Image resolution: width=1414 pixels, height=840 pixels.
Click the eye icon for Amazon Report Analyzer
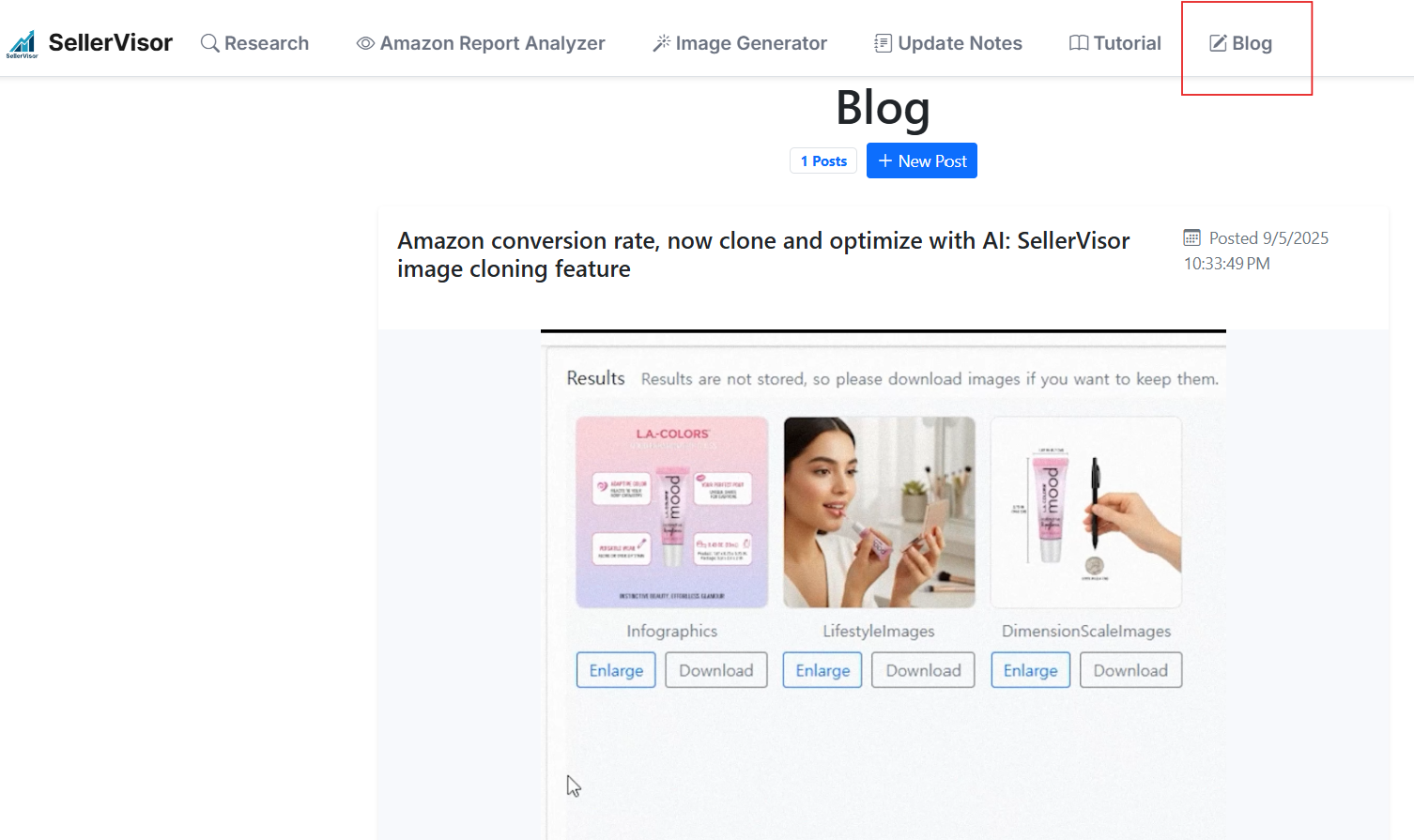(365, 43)
